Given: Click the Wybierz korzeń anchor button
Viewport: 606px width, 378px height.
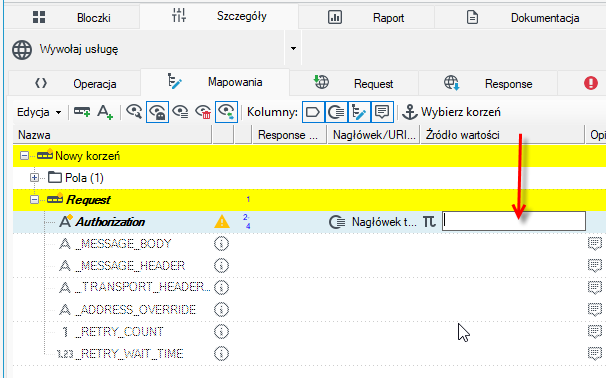Looking at the screenshot, I should [x=451, y=112].
